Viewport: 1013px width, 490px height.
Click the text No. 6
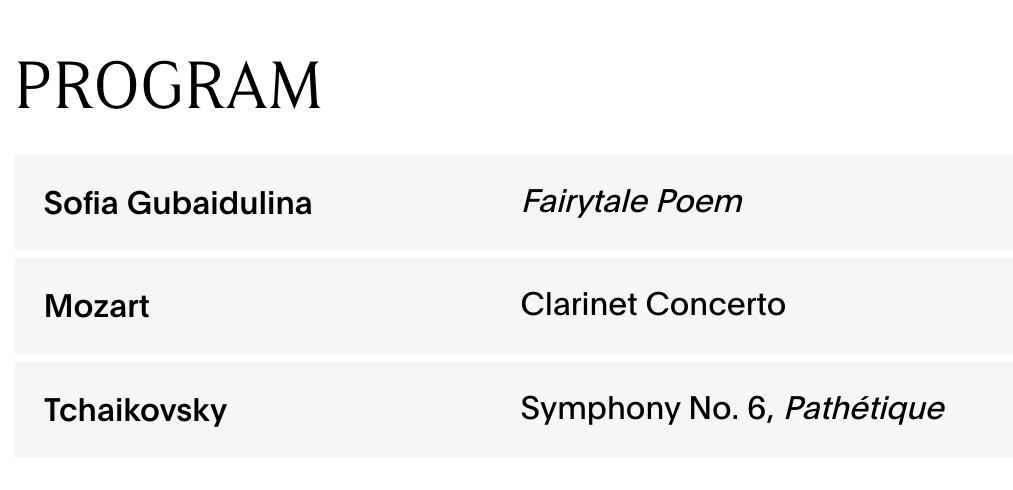tap(727, 409)
